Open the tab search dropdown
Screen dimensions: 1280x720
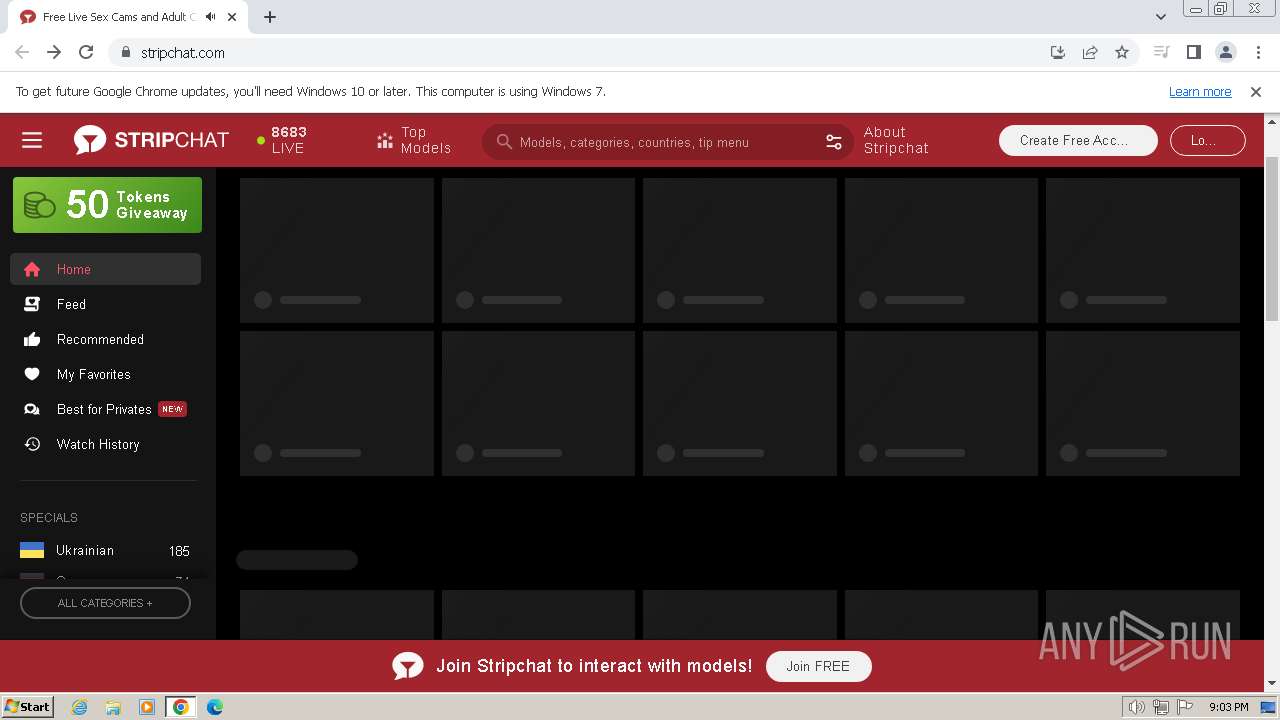pyautogui.click(x=1161, y=17)
